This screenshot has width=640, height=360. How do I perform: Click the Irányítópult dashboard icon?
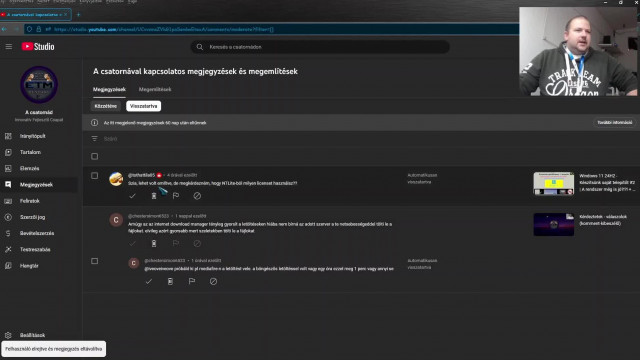click(8, 136)
